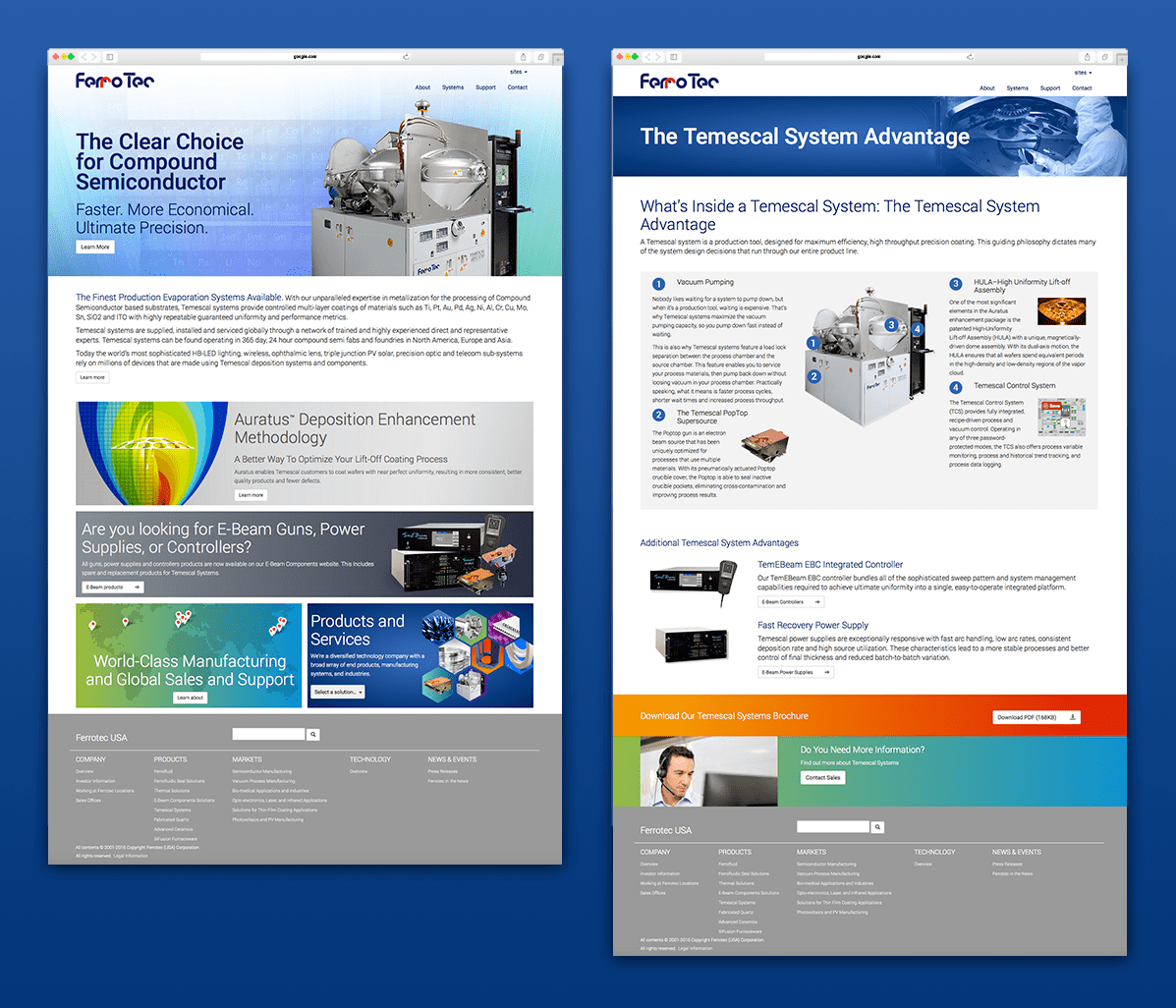This screenshot has height=1008, width=1176.
Task: Click E-Beam Controllers button
Action: point(791,601)
